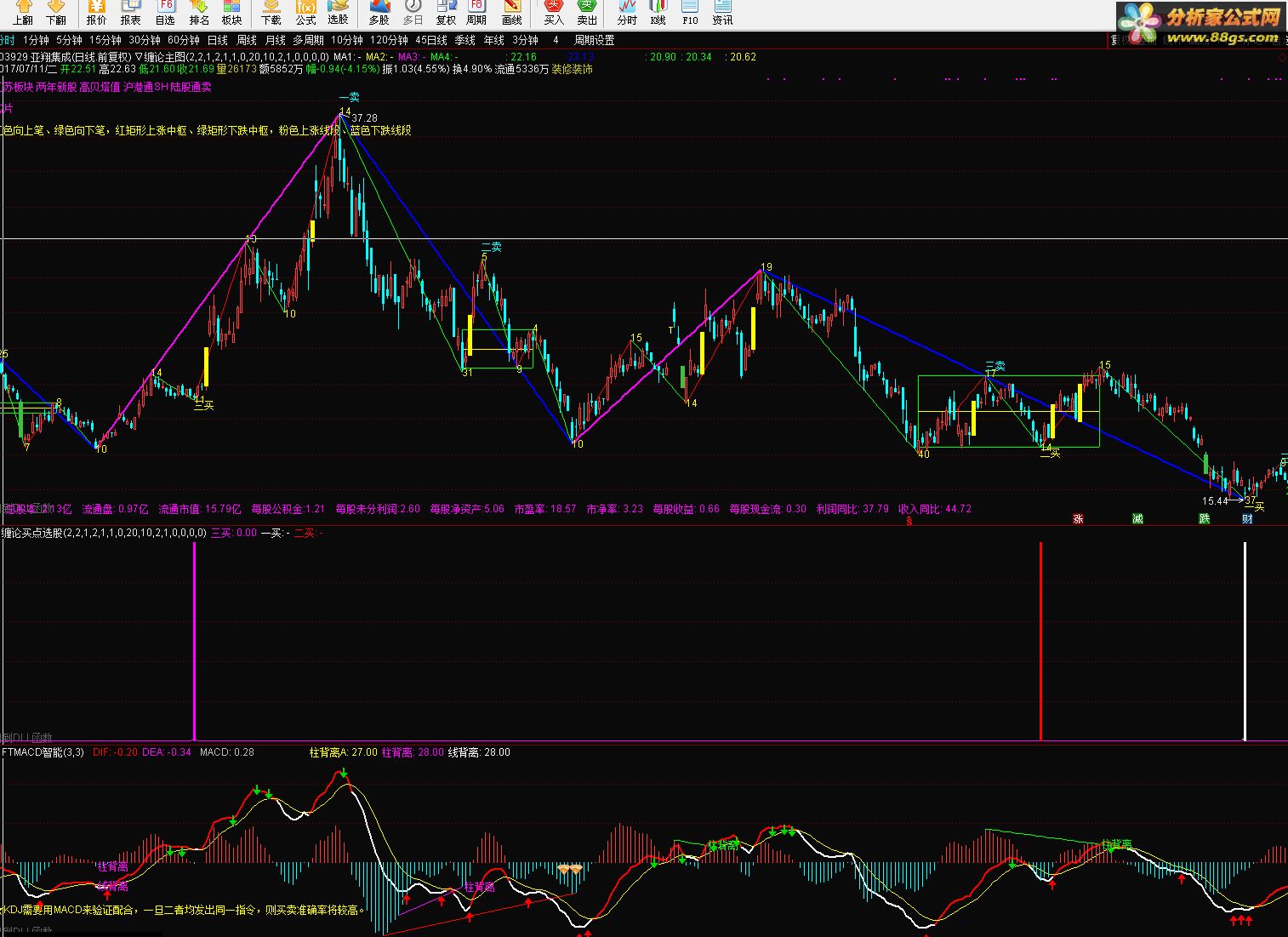Image resolution: width=1288 pixels, height=937 pixels.
Task: Click the red S marker below the chart
Action: (x=909, y=521)
